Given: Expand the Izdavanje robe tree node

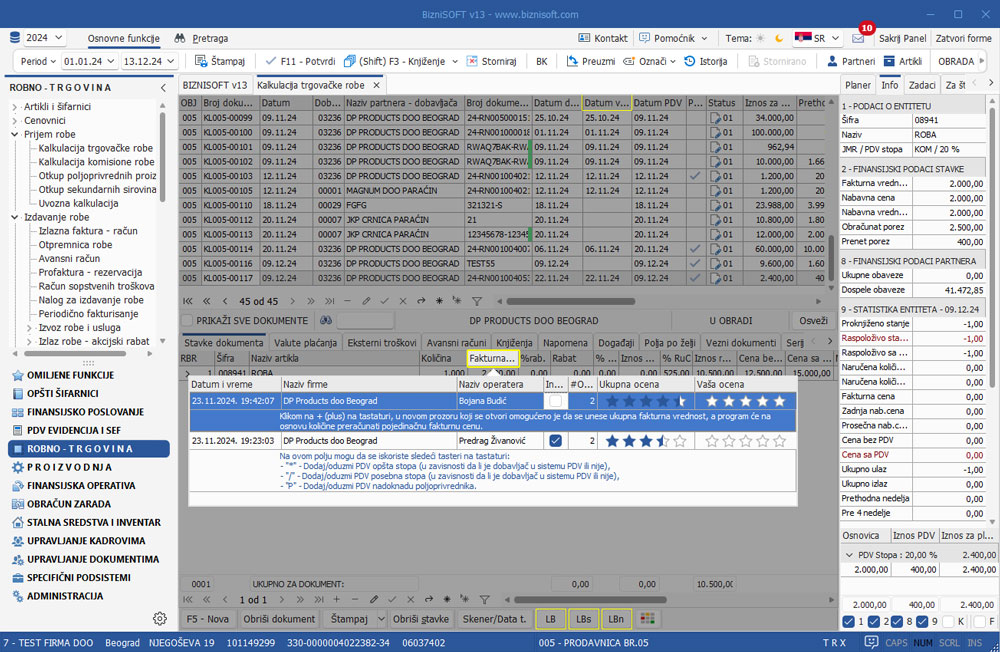Looking at the screenshot, I should [x=15, y=217].
